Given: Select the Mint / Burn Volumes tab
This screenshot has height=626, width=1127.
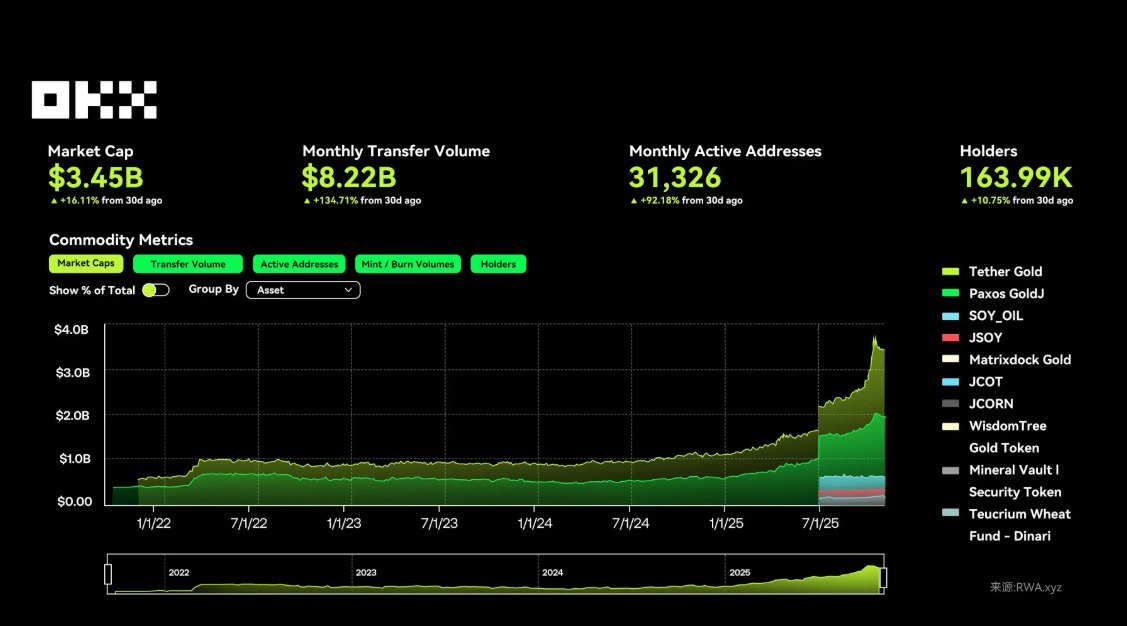Looking at the screenshot, I should tap(408, 264).
